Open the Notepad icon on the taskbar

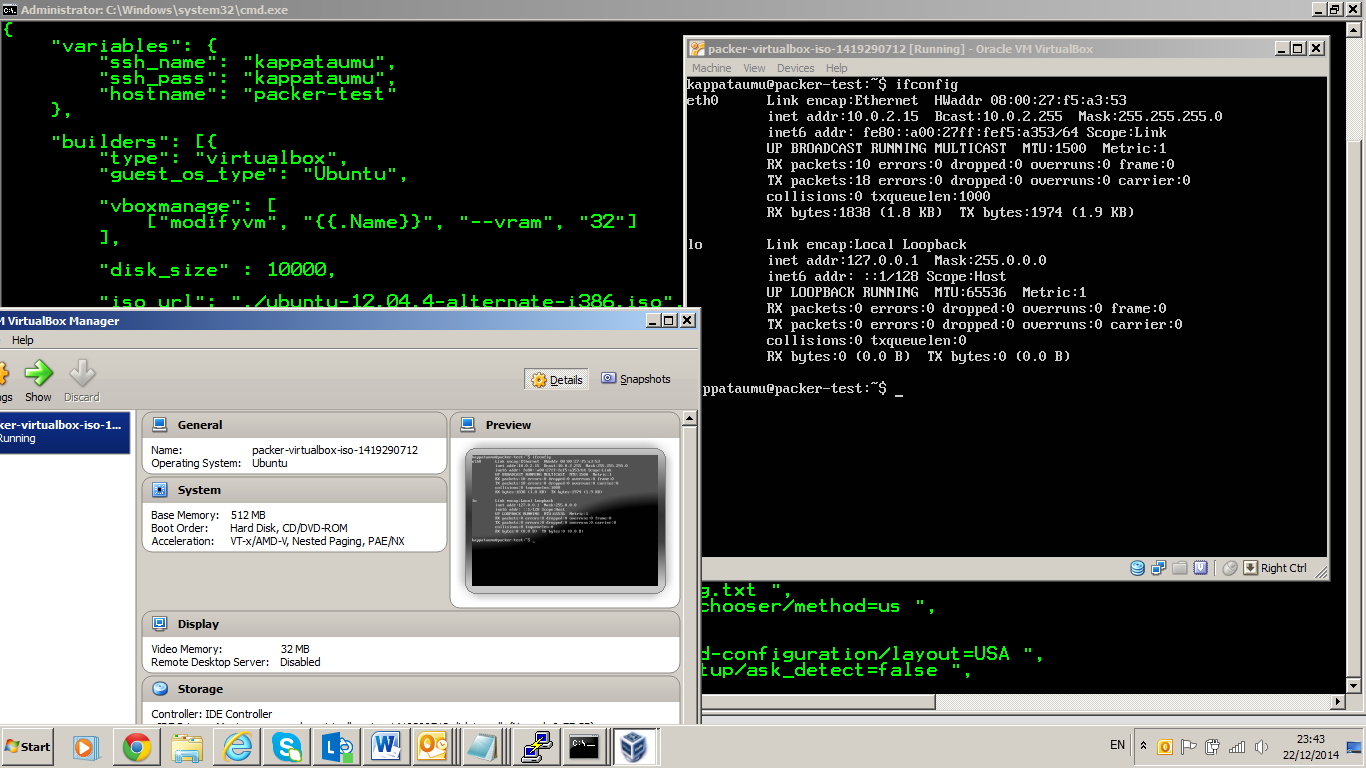(x=483, y=747)
